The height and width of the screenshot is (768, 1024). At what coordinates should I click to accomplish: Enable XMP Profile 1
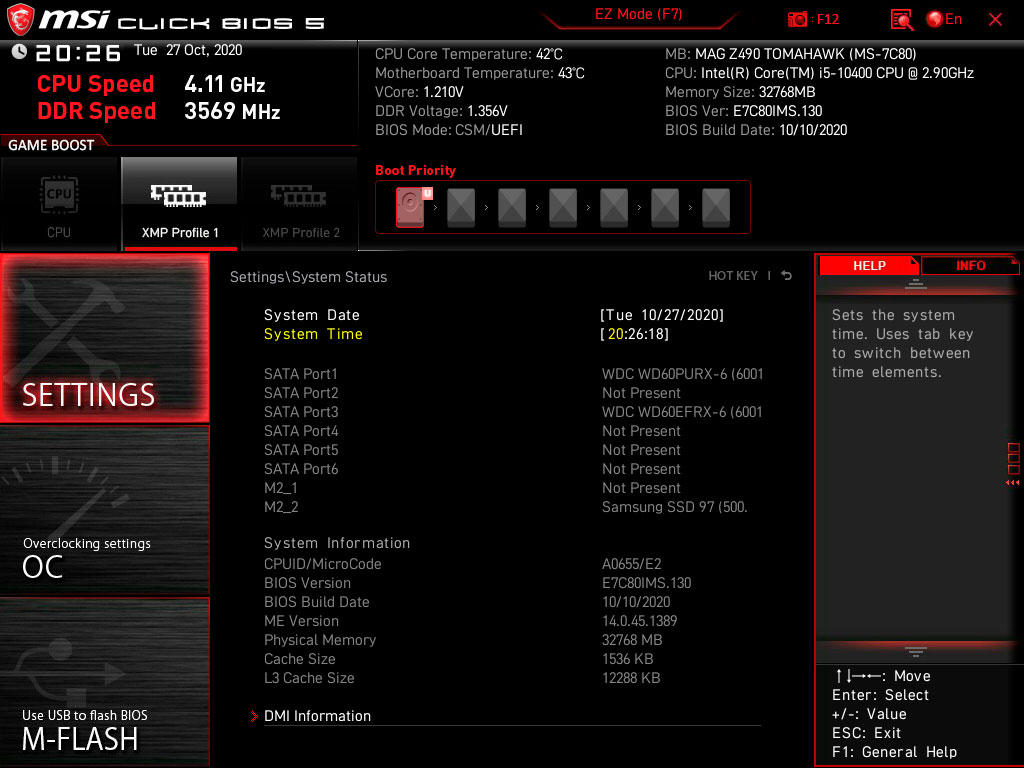coord(180,204)
